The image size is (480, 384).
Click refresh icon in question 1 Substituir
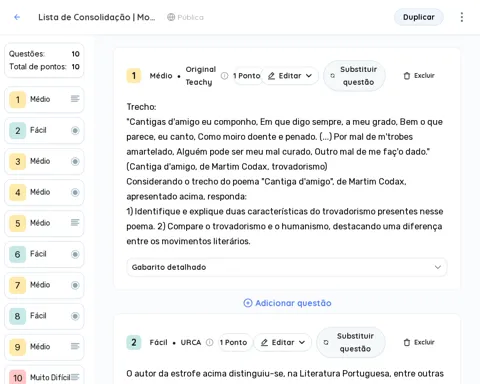(332, 76)
